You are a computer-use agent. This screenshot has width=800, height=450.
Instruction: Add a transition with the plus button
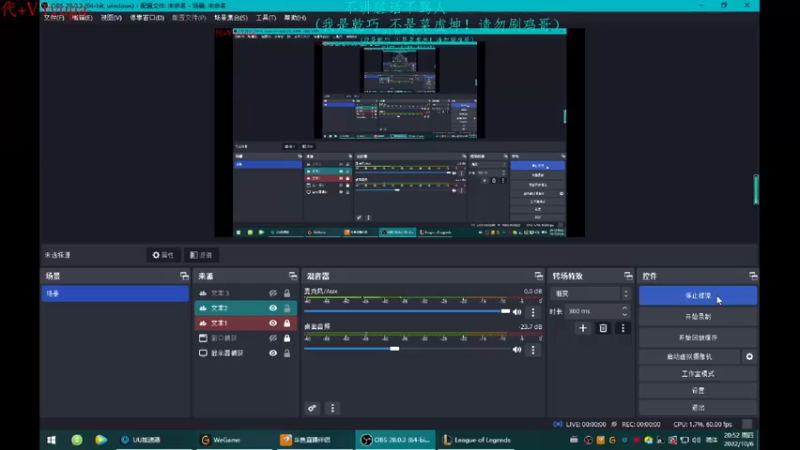[x=583, y=328]
